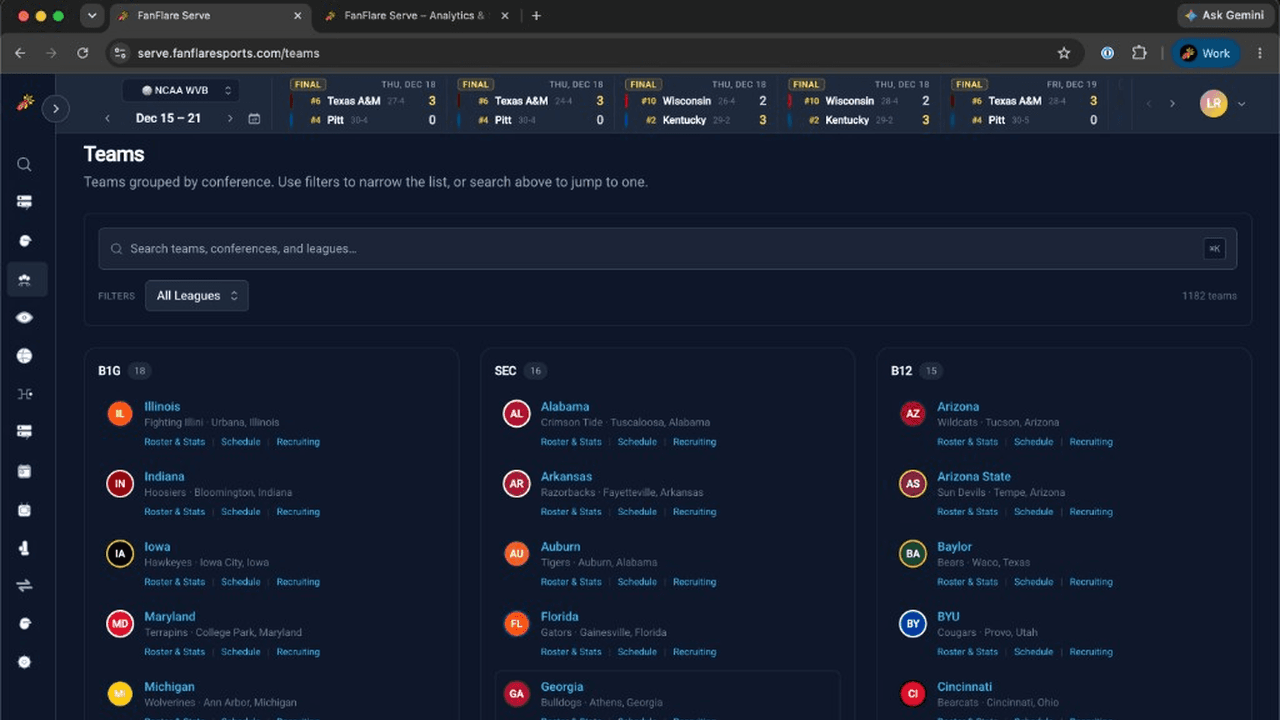Open the calendar icon in the left sidebar
The width and height of the screenshot is (1280, 720).
tap(25, 471)
